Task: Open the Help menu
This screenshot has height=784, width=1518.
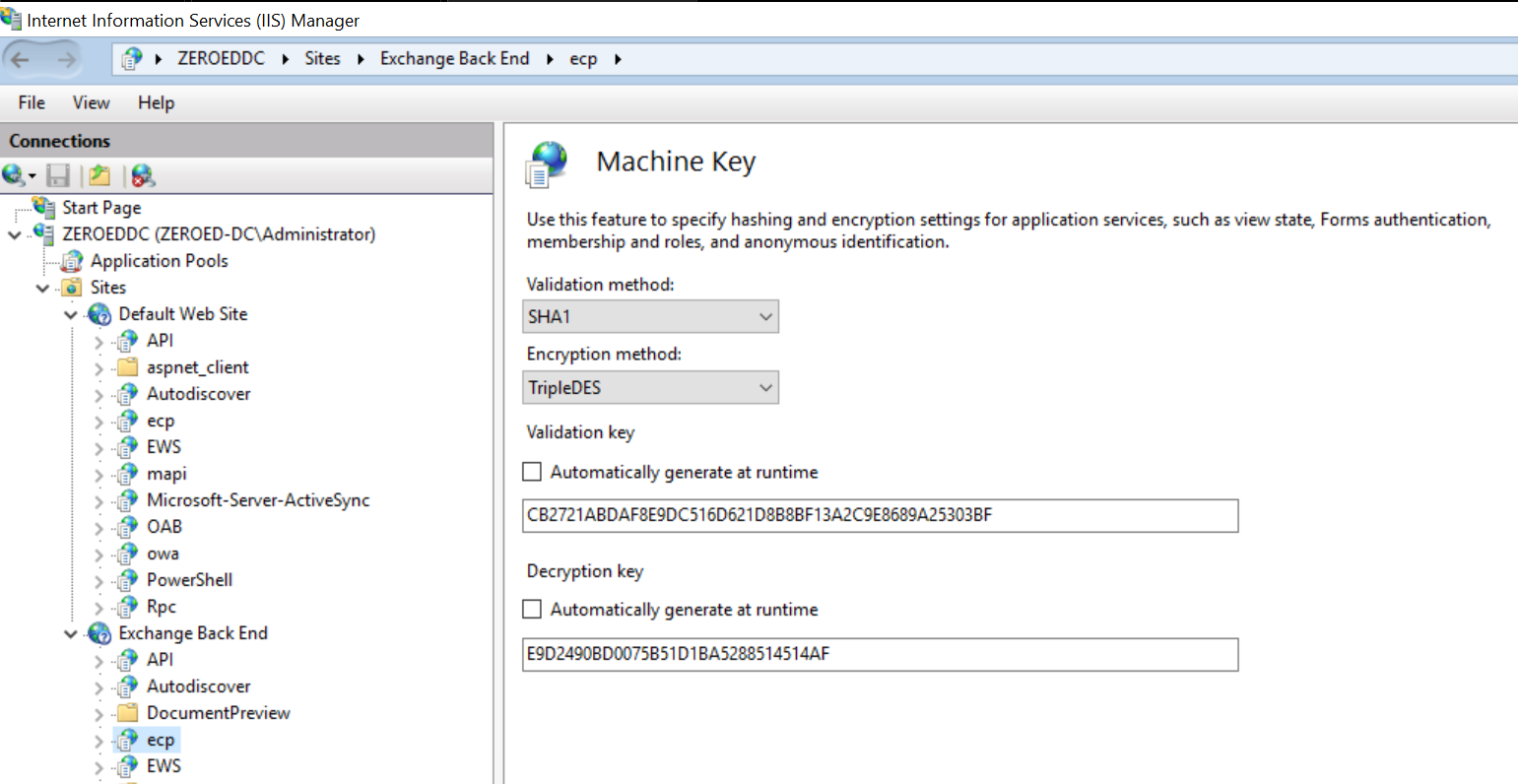Action: click(x=156, y=102)
